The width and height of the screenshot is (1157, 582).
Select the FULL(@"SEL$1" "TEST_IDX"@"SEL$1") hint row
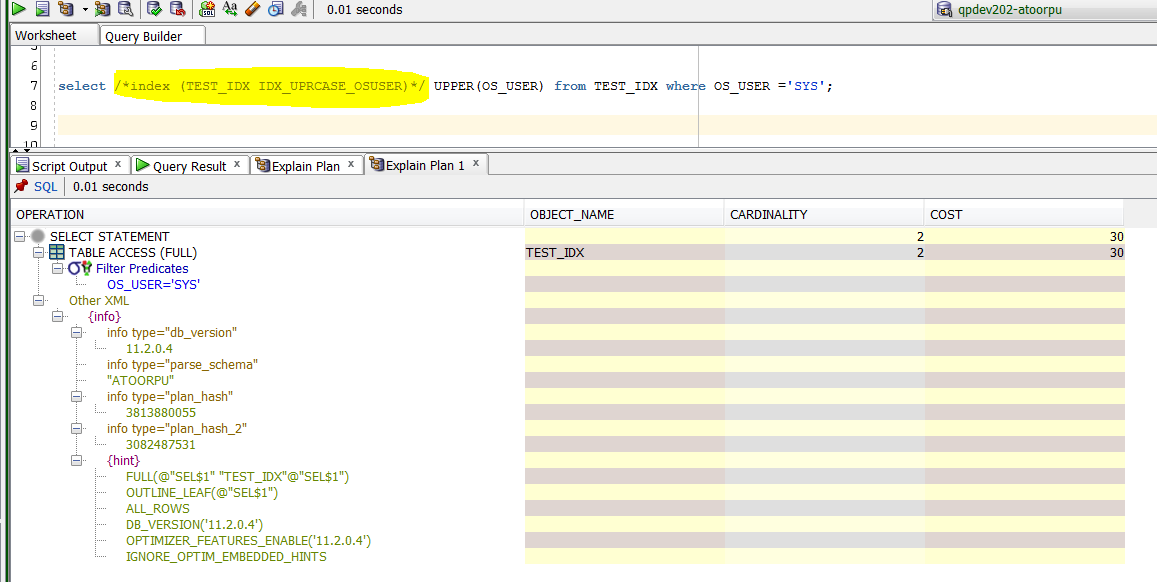(x=238, y=477)
